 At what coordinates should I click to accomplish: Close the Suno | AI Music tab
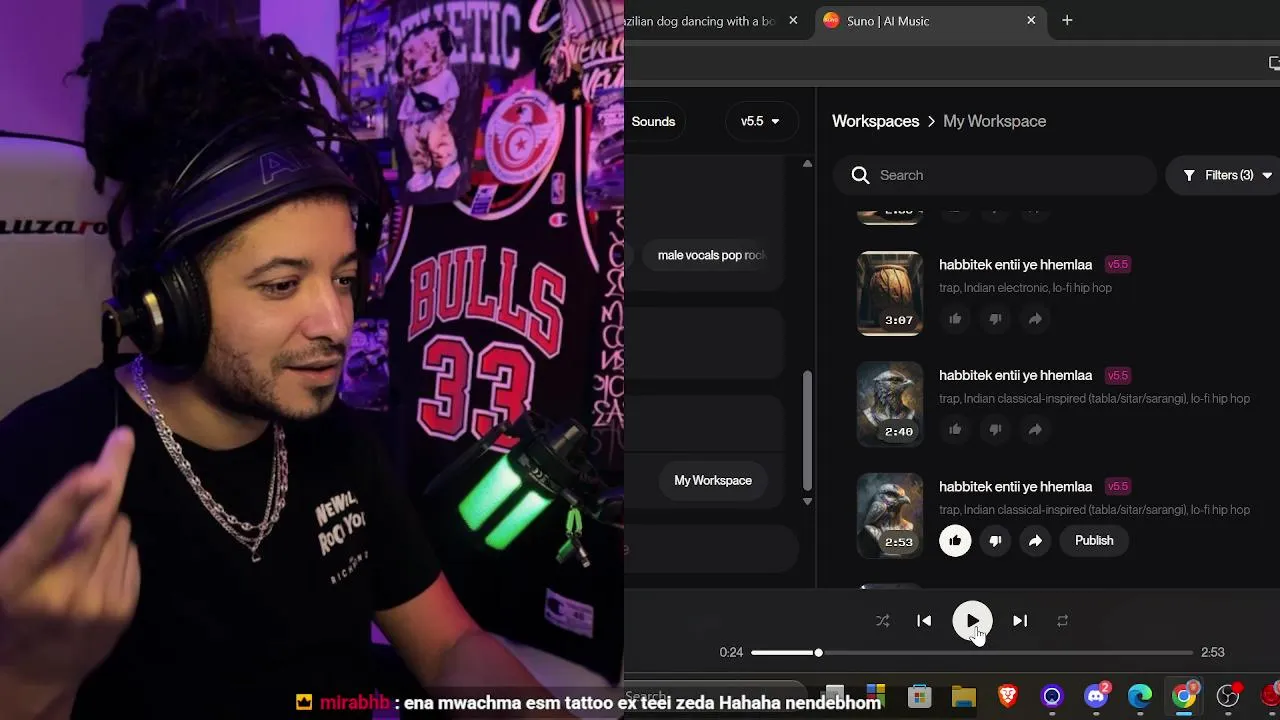coord(1031,21)
